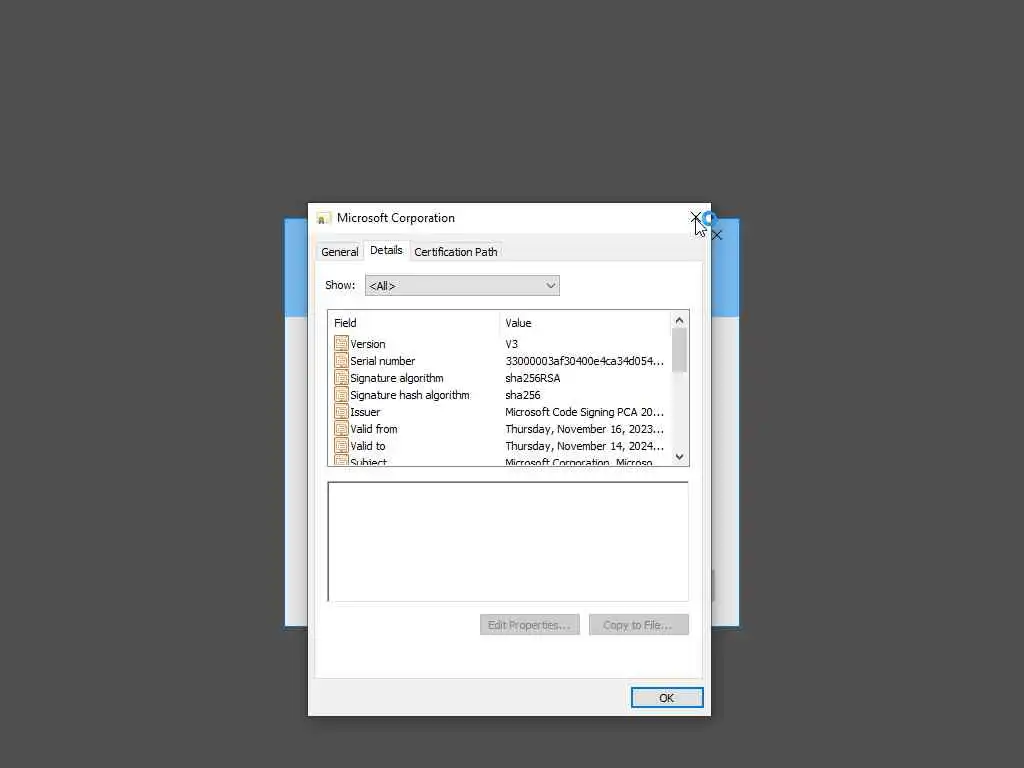This screenshot has height=768, width=1024.
Task: Open the Show filter dropdown
Action: pos(462,285)
